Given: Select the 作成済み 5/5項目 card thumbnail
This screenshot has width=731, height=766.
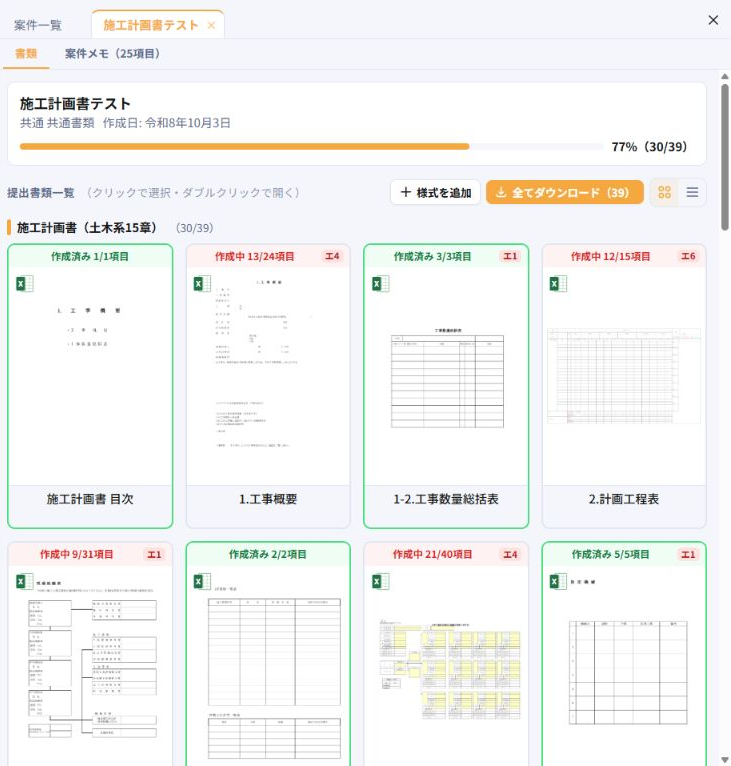Looking at the screenshot, I should [x=624, y=665].
